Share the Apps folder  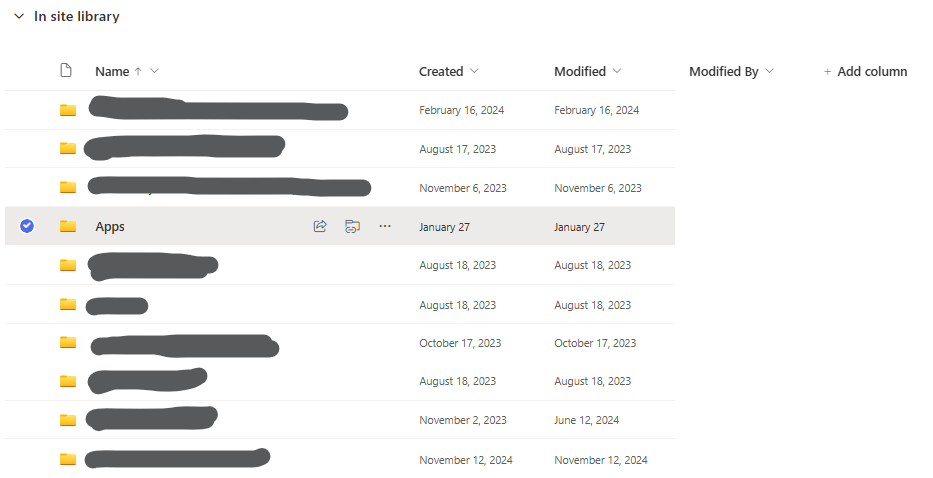[320, 227]
